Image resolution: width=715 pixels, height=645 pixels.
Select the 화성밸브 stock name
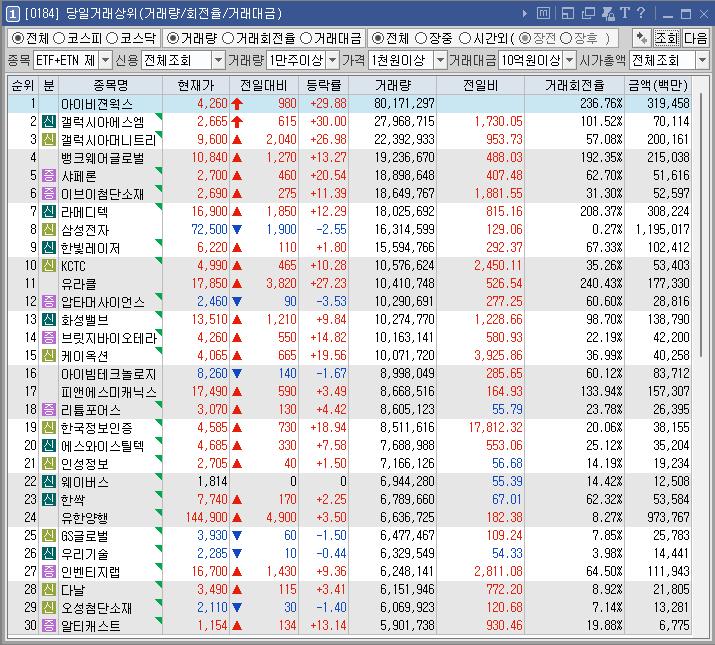tap(85, 320)
